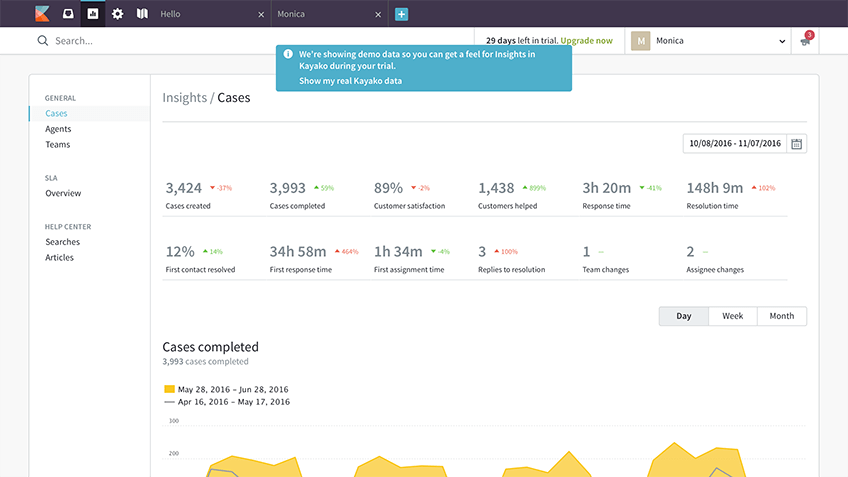This screenshot has width=848, height=477.
Task: Switch to the Monica tab
Action: (x=291, y=14)
